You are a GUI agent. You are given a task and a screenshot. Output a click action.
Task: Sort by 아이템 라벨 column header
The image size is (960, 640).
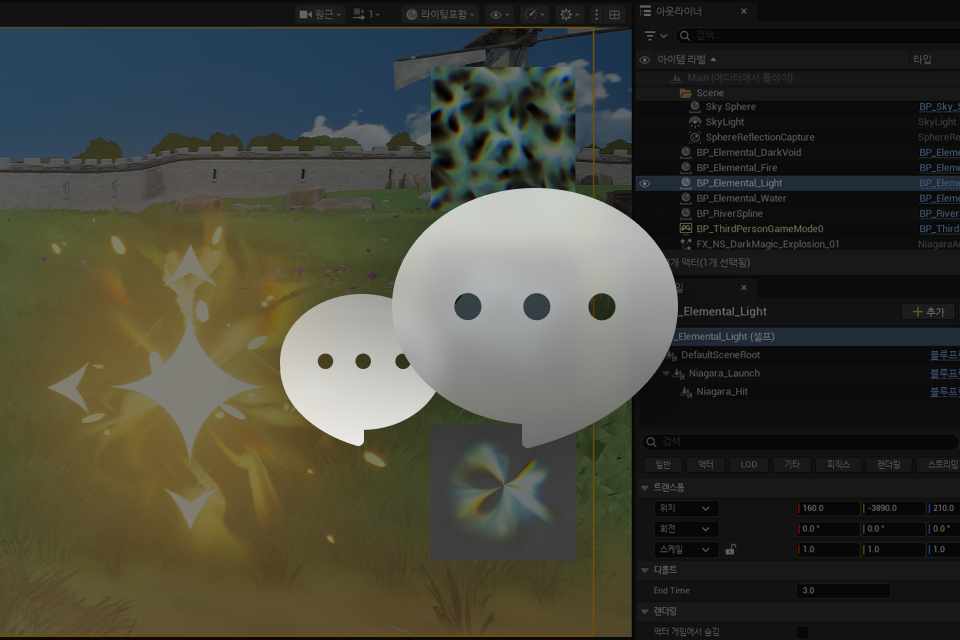(686, 59)
